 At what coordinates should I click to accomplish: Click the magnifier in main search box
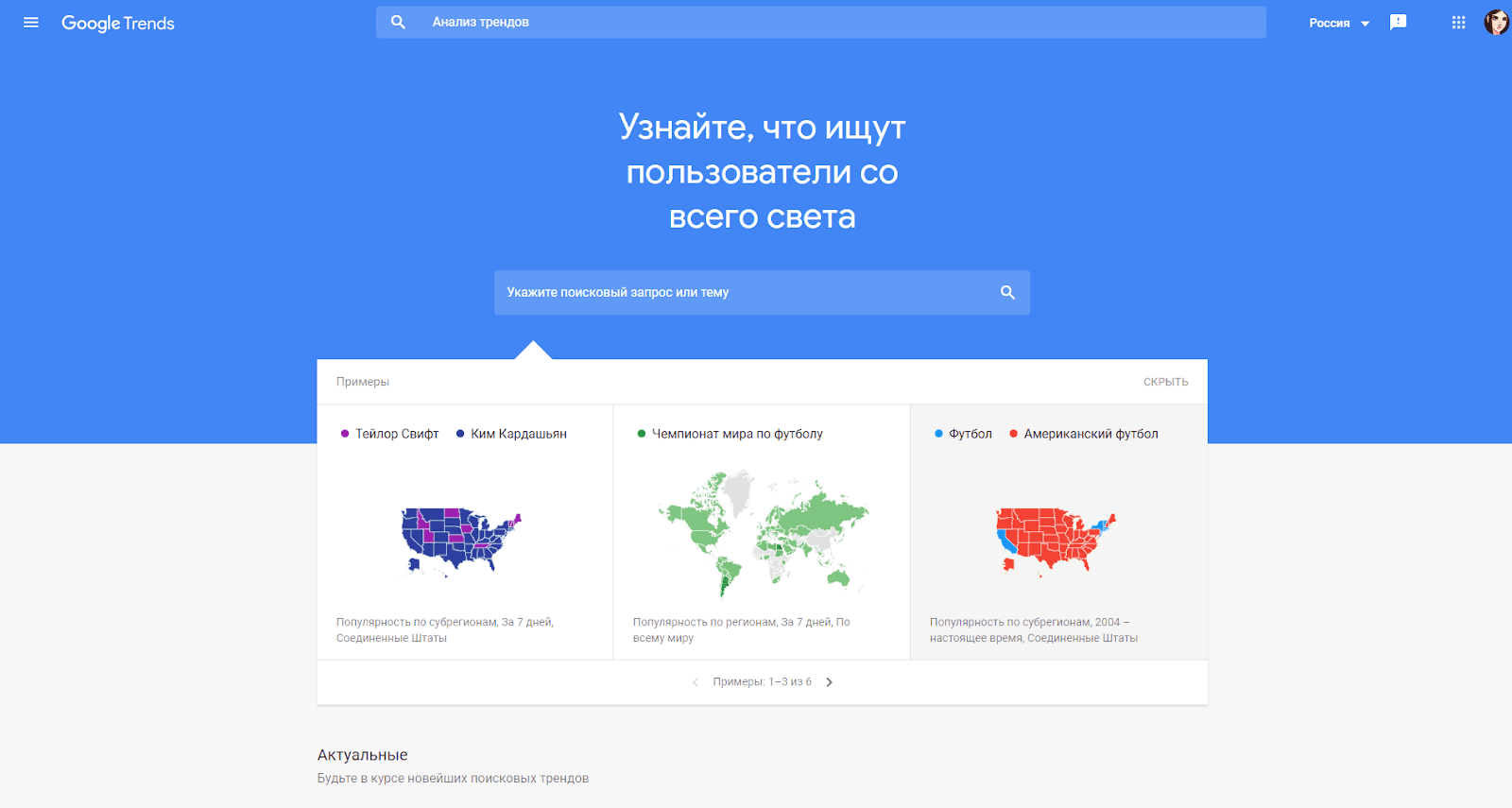tap(1007, 293)
